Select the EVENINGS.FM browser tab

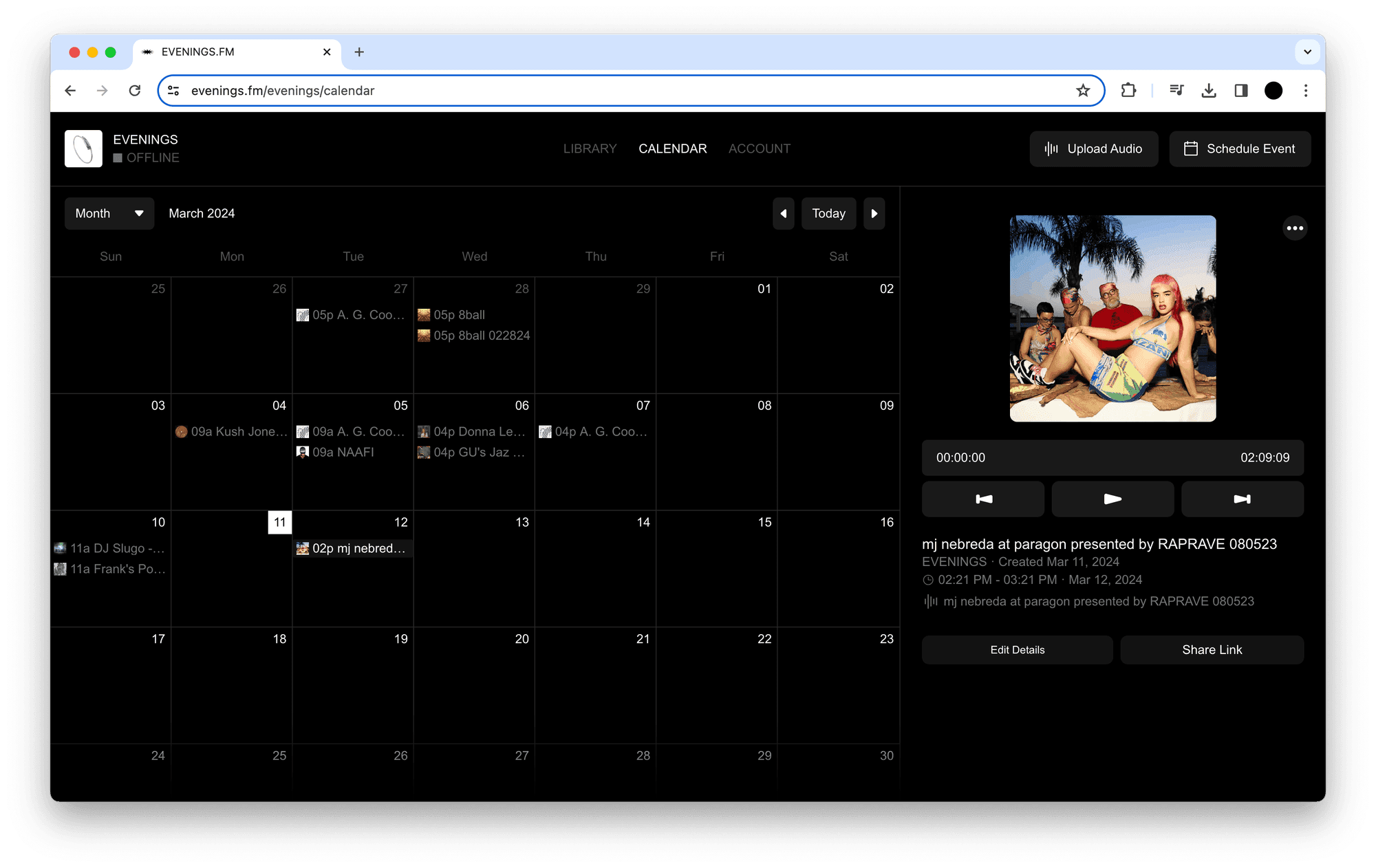coord(236,52)
